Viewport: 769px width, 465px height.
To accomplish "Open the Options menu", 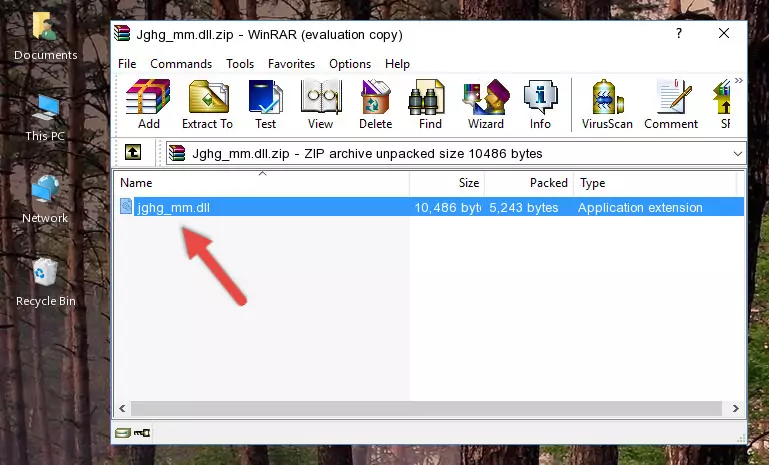I will click(x=350, y=64).
